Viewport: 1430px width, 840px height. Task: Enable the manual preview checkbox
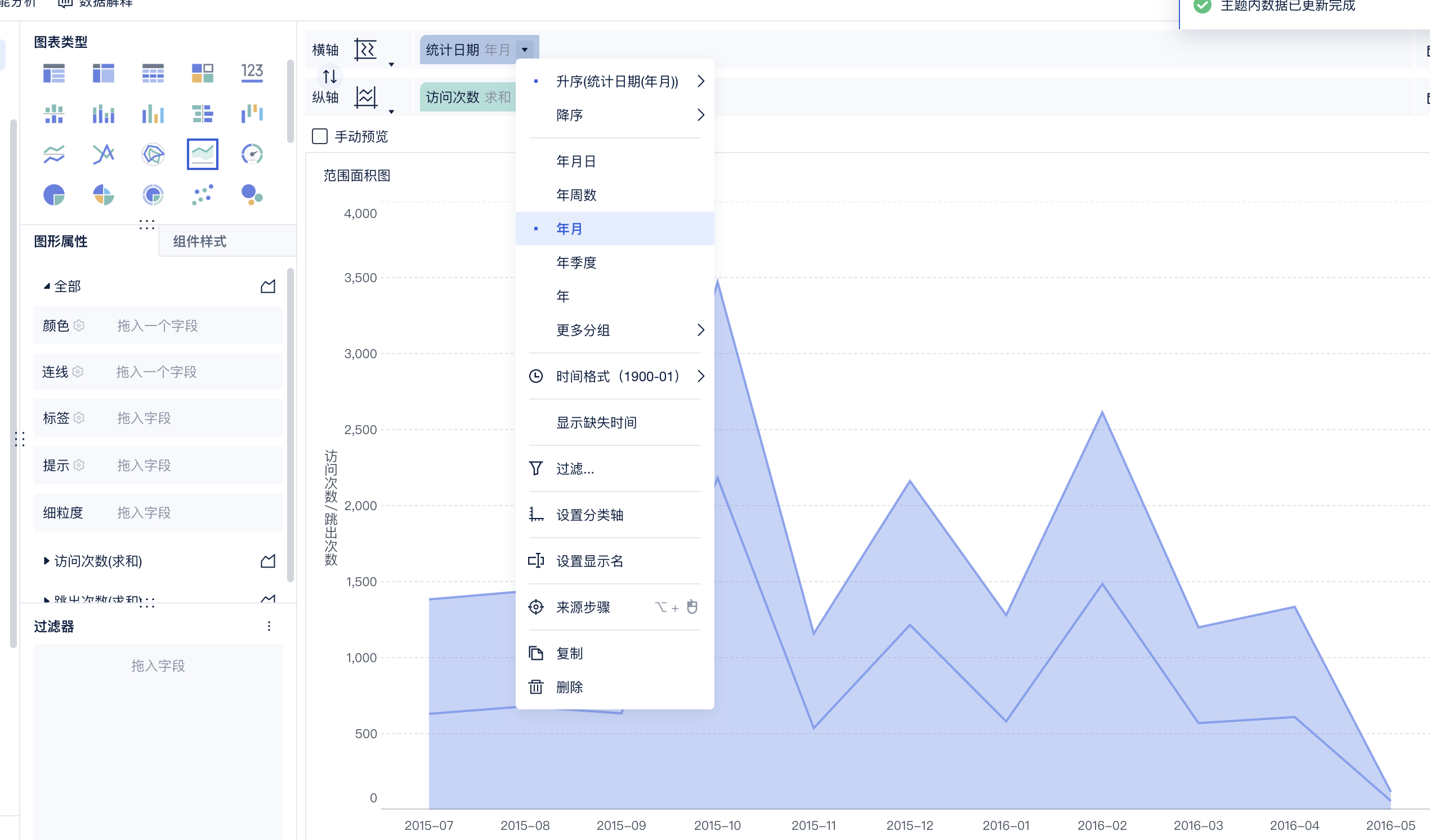pos(319,136)
